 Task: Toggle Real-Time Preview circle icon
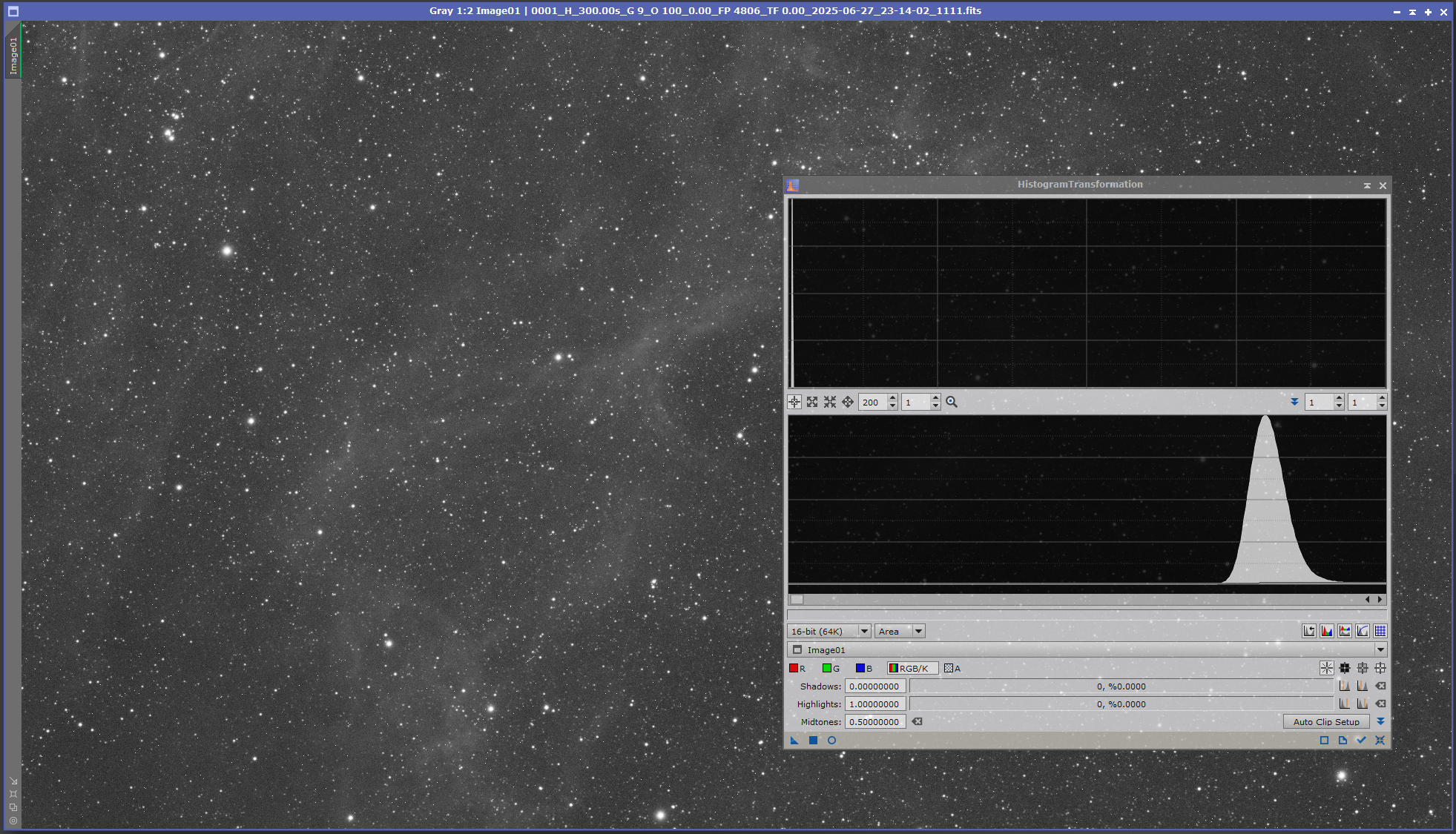click(831, 740)
